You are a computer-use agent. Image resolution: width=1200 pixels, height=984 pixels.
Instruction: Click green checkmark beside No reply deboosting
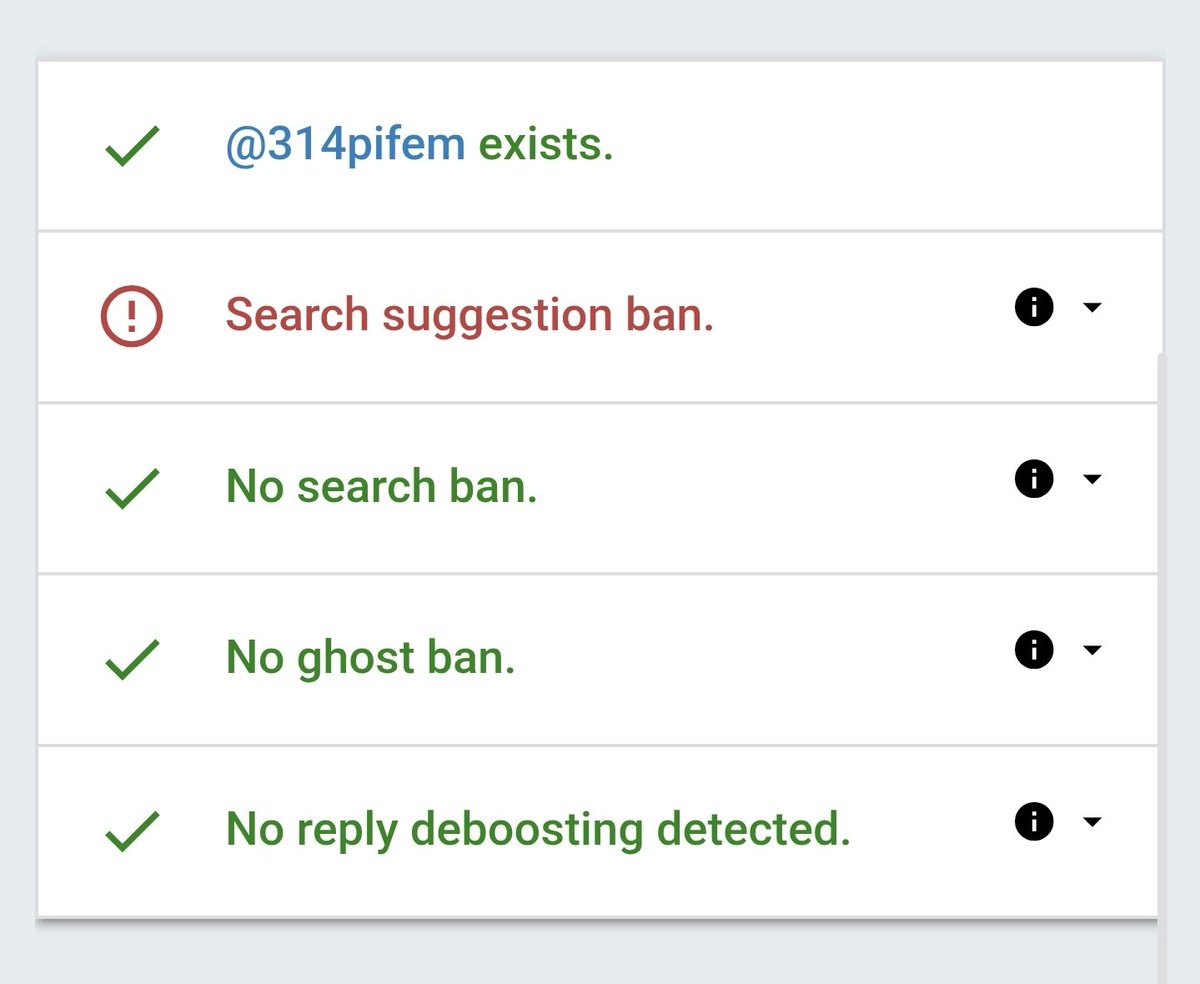pos(131,832)
